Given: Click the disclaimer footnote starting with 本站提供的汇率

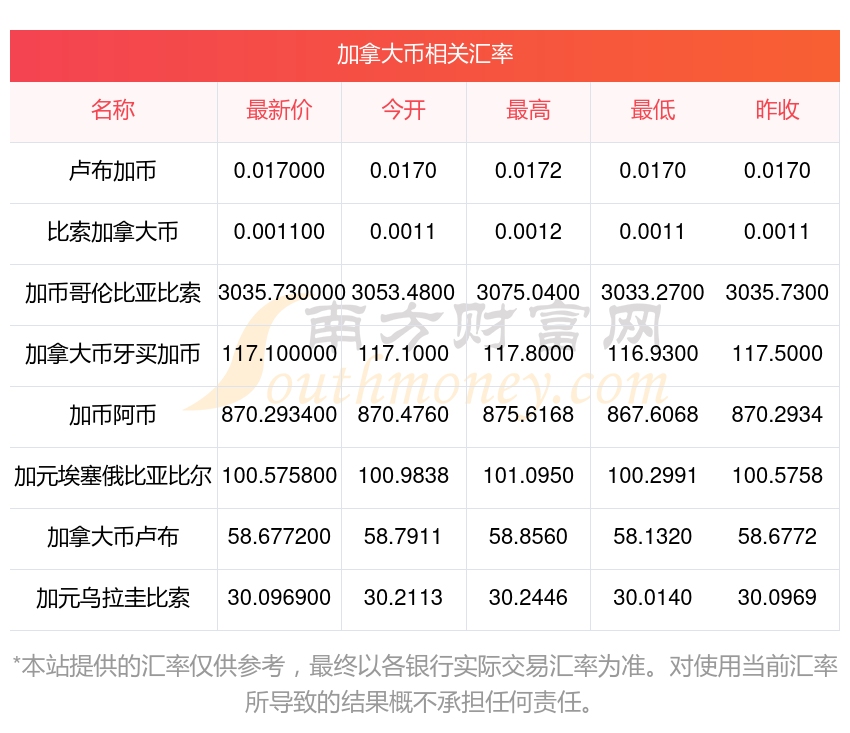Looking at the screenshot, I should 425,684.
